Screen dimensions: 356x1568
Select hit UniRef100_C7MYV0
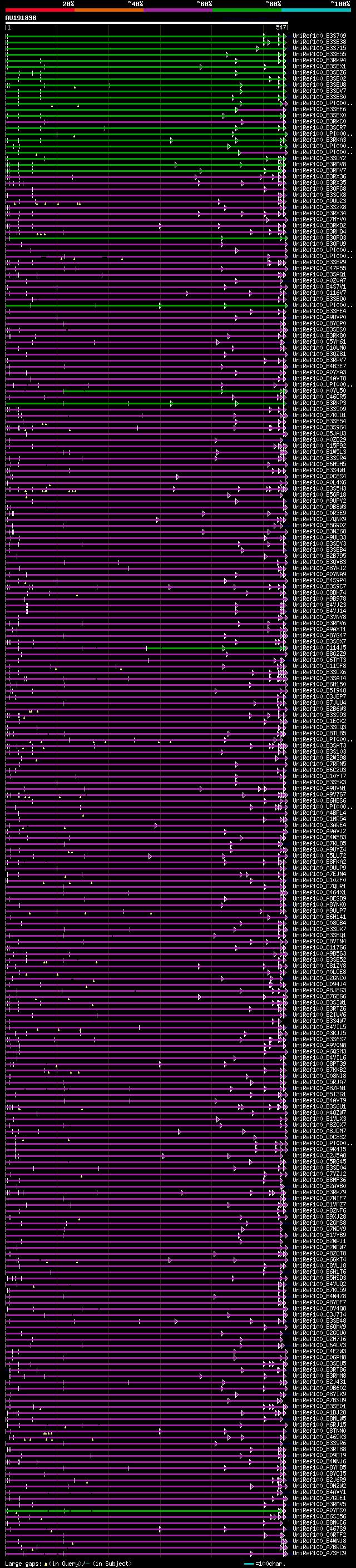point(319,219)
